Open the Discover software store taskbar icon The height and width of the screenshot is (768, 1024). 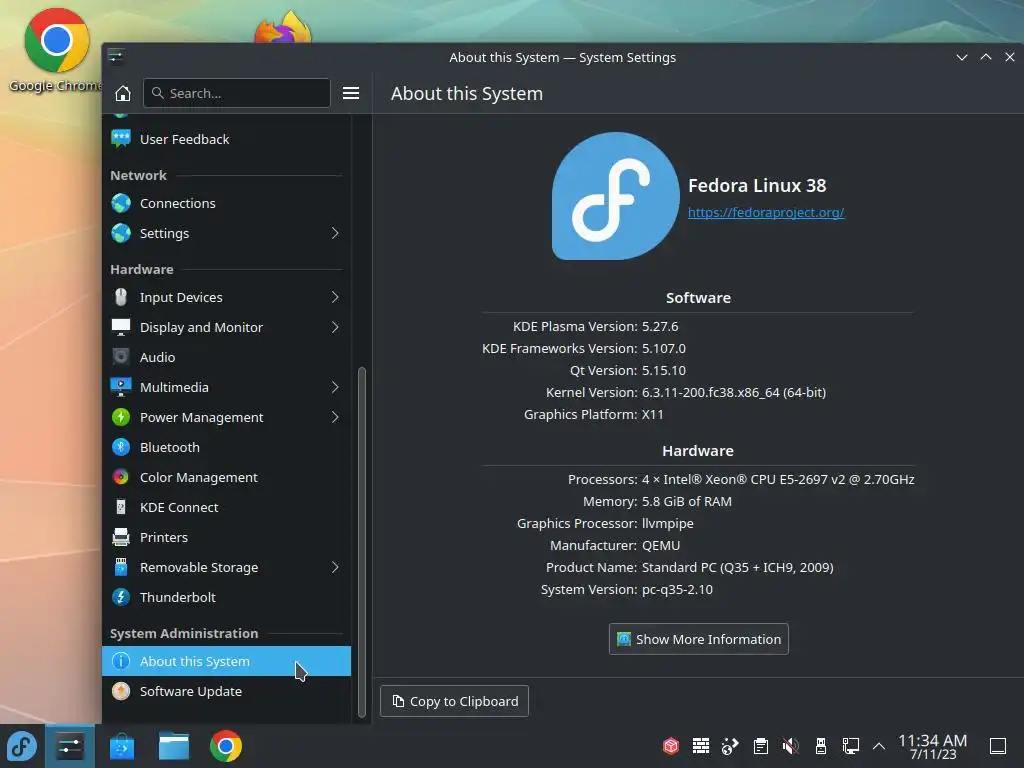[x=122, y=746]
